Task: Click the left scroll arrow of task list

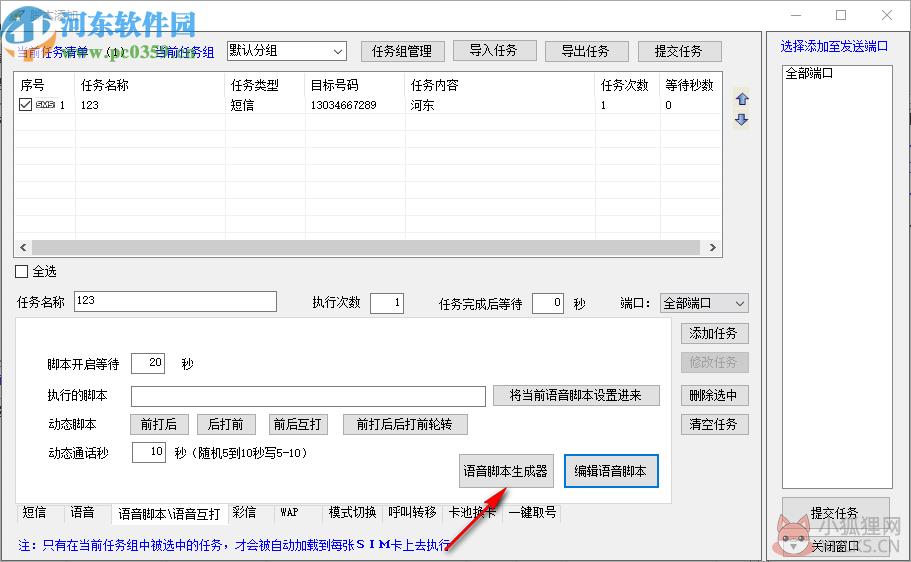Action: 23,248
